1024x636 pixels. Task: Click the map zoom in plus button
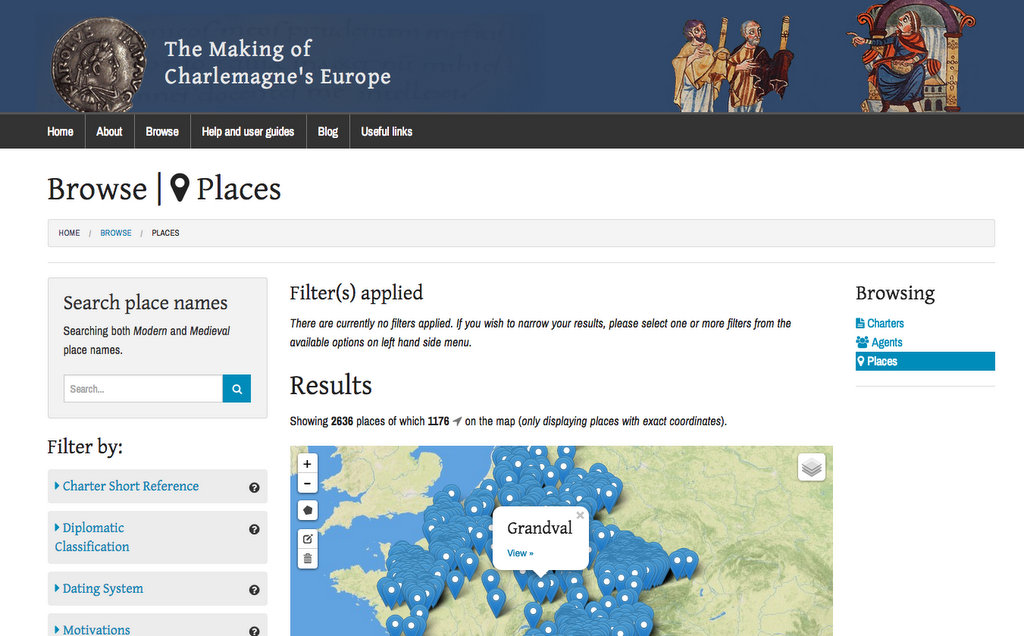308,464
